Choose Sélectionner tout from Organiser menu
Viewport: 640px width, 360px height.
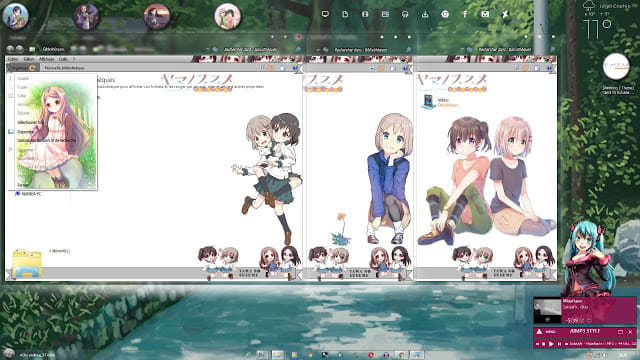click(x=31, y=122)
